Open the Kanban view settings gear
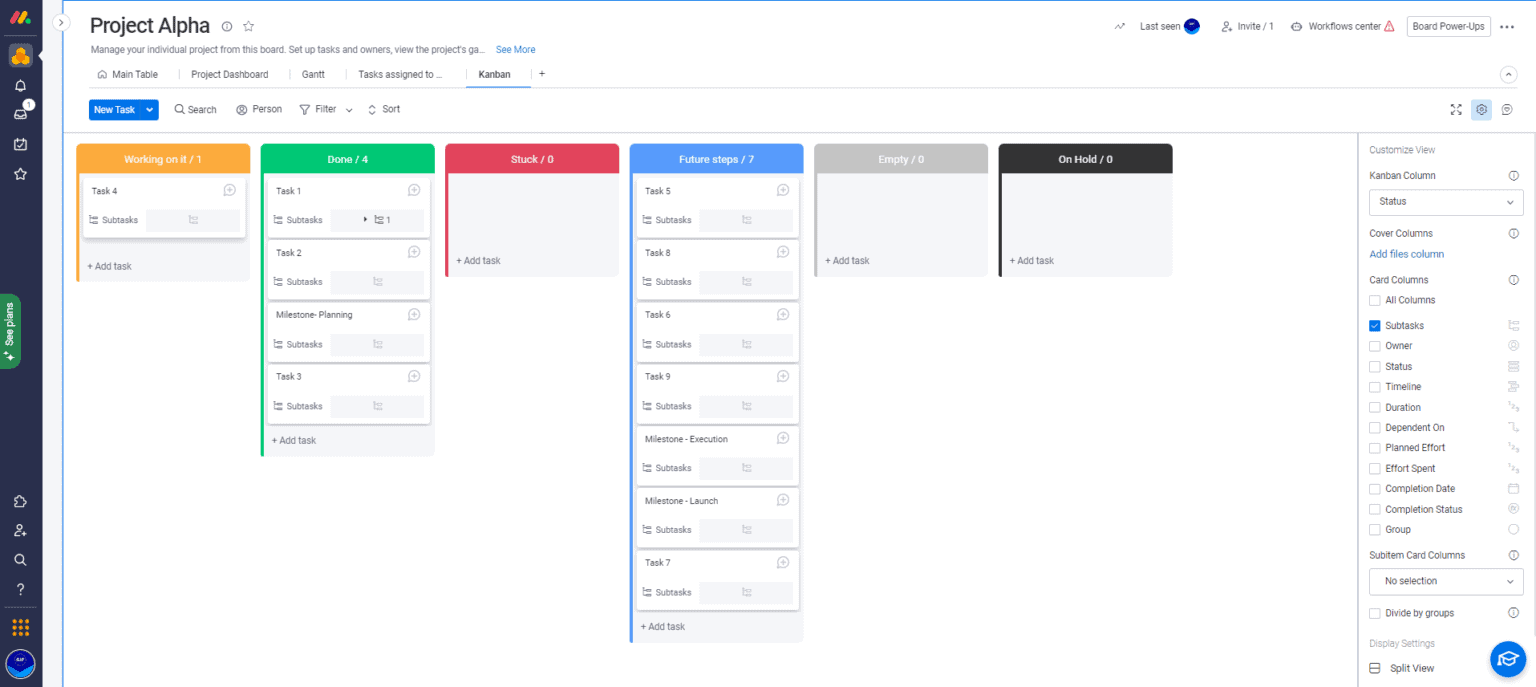1536x687 pixels. (1481, 109)
